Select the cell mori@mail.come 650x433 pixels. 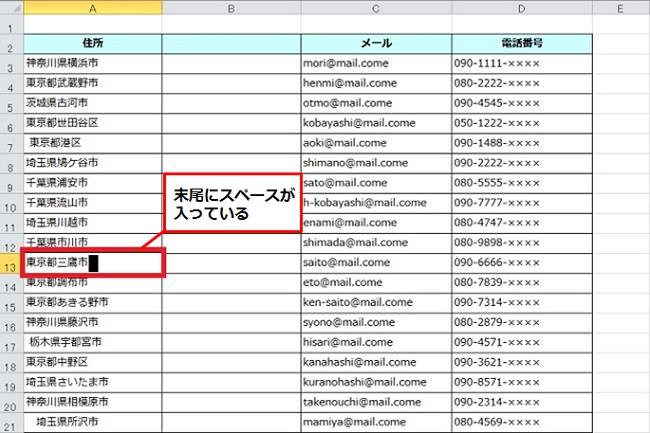[376, 63]
